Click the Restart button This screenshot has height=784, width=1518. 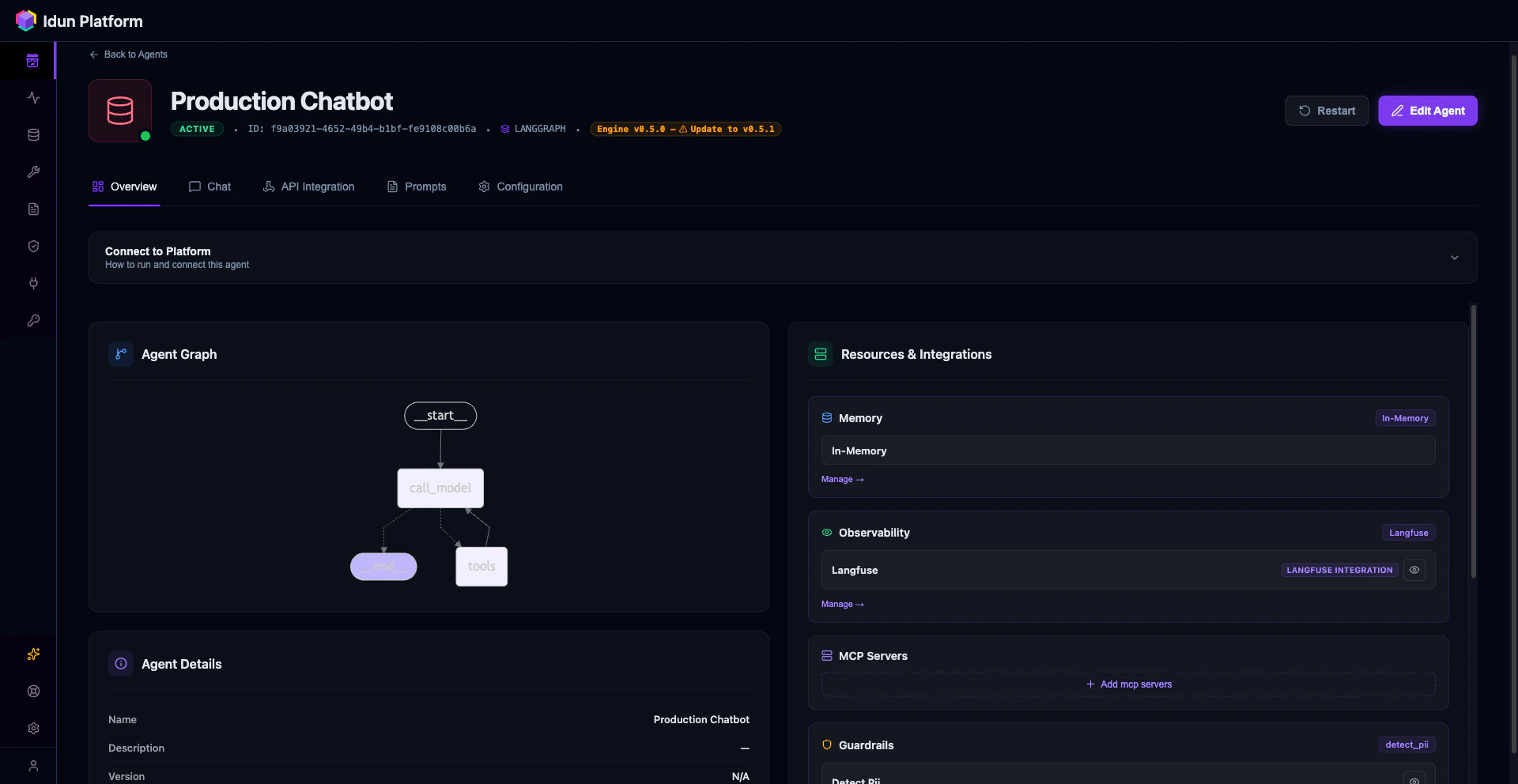click(x=1326, y=111)
